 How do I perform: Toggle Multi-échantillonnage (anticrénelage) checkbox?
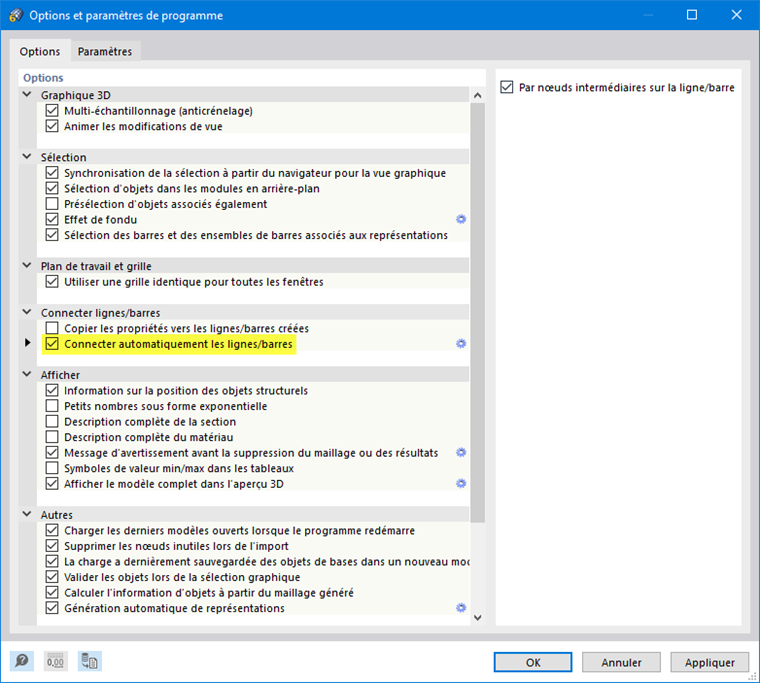pos(52,111)
